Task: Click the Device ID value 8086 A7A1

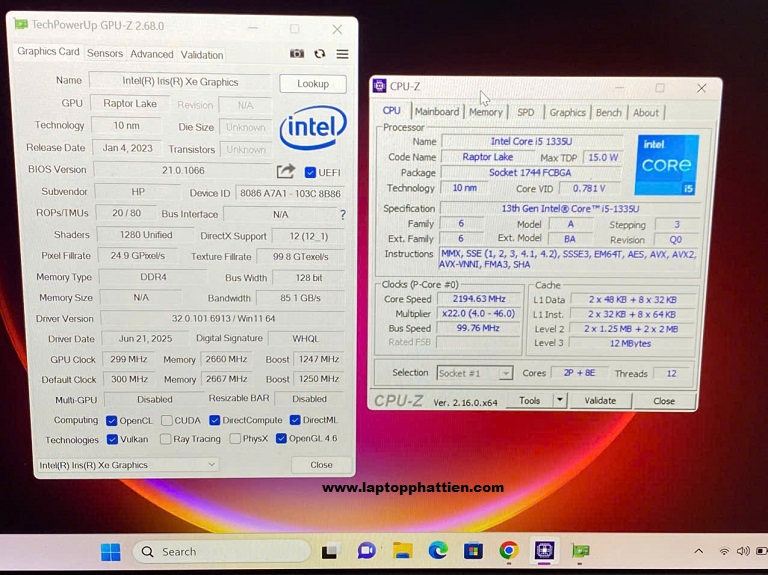Action: click(x=290, y=193)
